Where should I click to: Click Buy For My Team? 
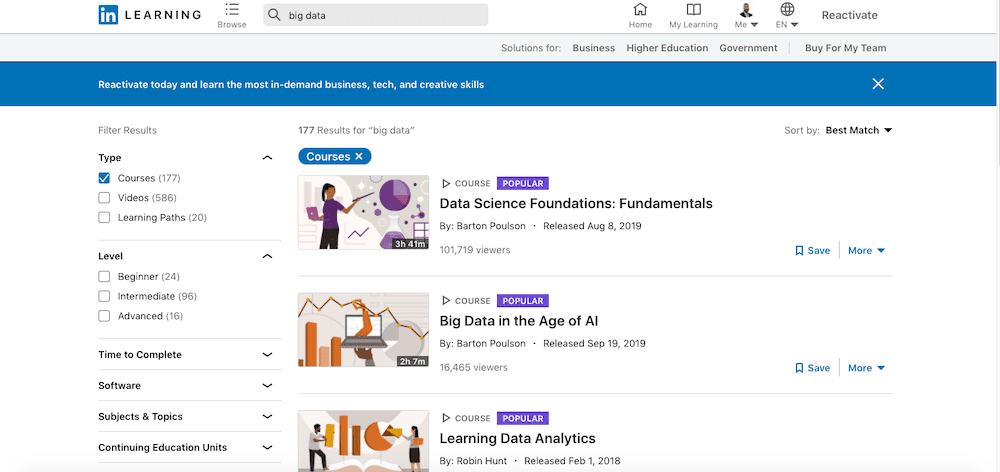(846, 48)
